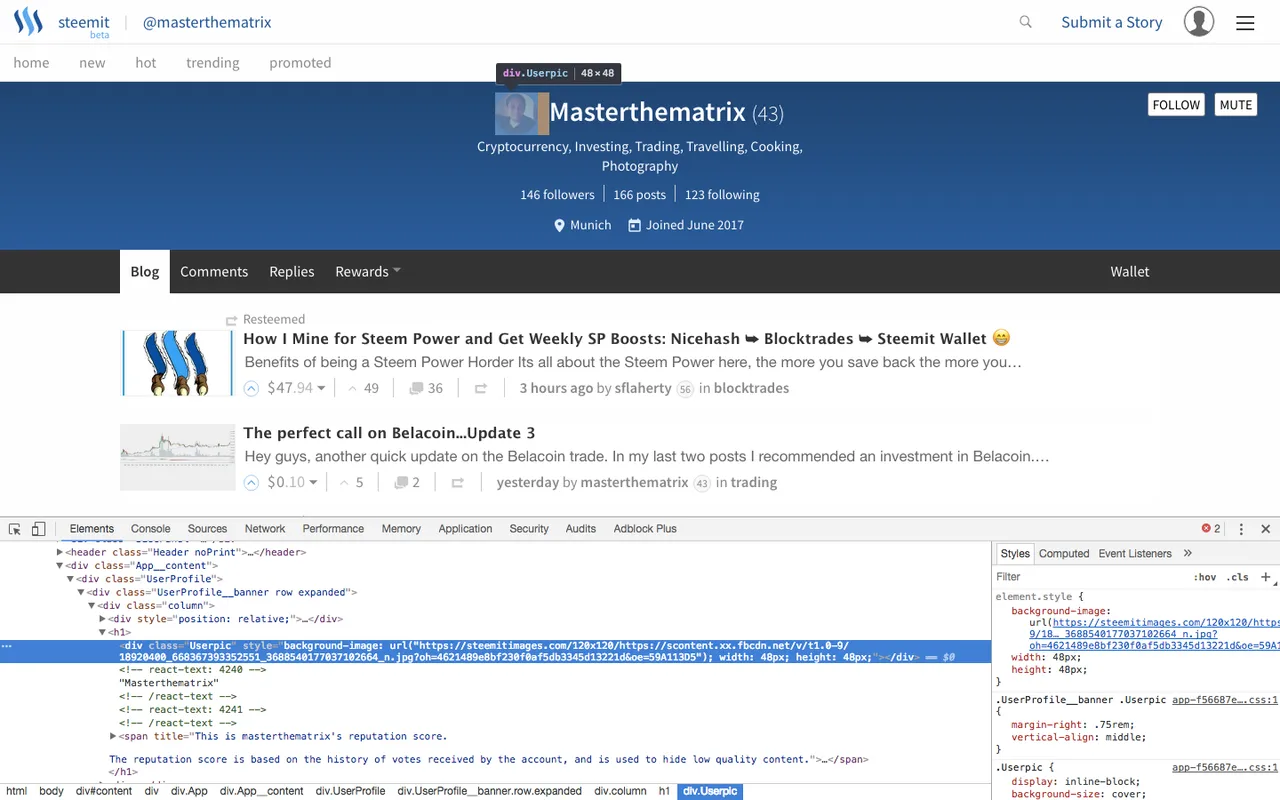Go to promoted navigation link
Viewport: 1280px width, 800px height.
tap(300, 62)
